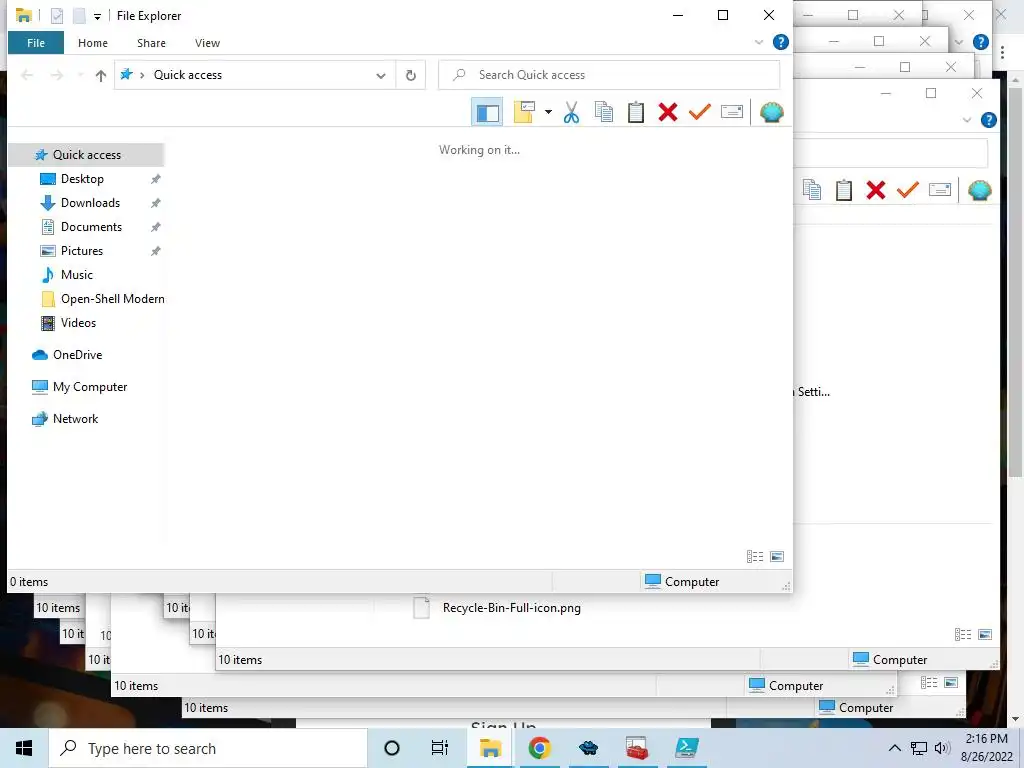This screenshot has width=1024, height=768.
Task: Unpin Pictures using its pin icon
Action: [x=155, y=251]
